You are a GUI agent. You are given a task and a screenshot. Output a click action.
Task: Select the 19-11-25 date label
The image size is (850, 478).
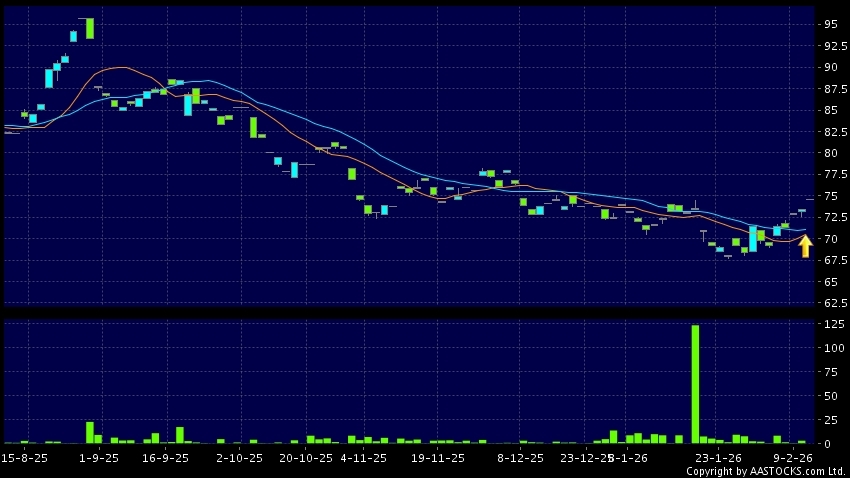click(438, 458)
